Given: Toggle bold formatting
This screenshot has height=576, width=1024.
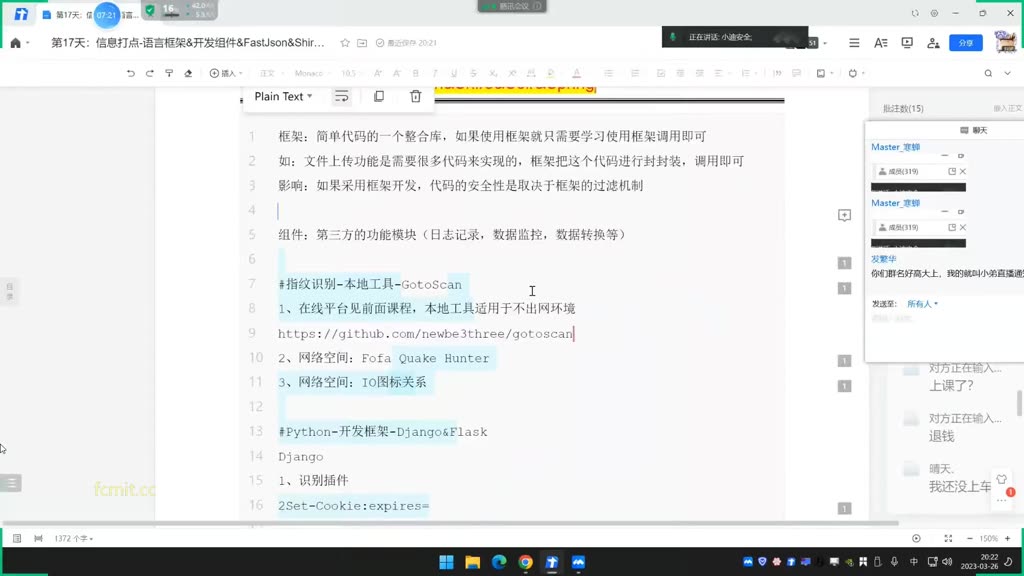Looking at the screenshot, I should 415,73.
